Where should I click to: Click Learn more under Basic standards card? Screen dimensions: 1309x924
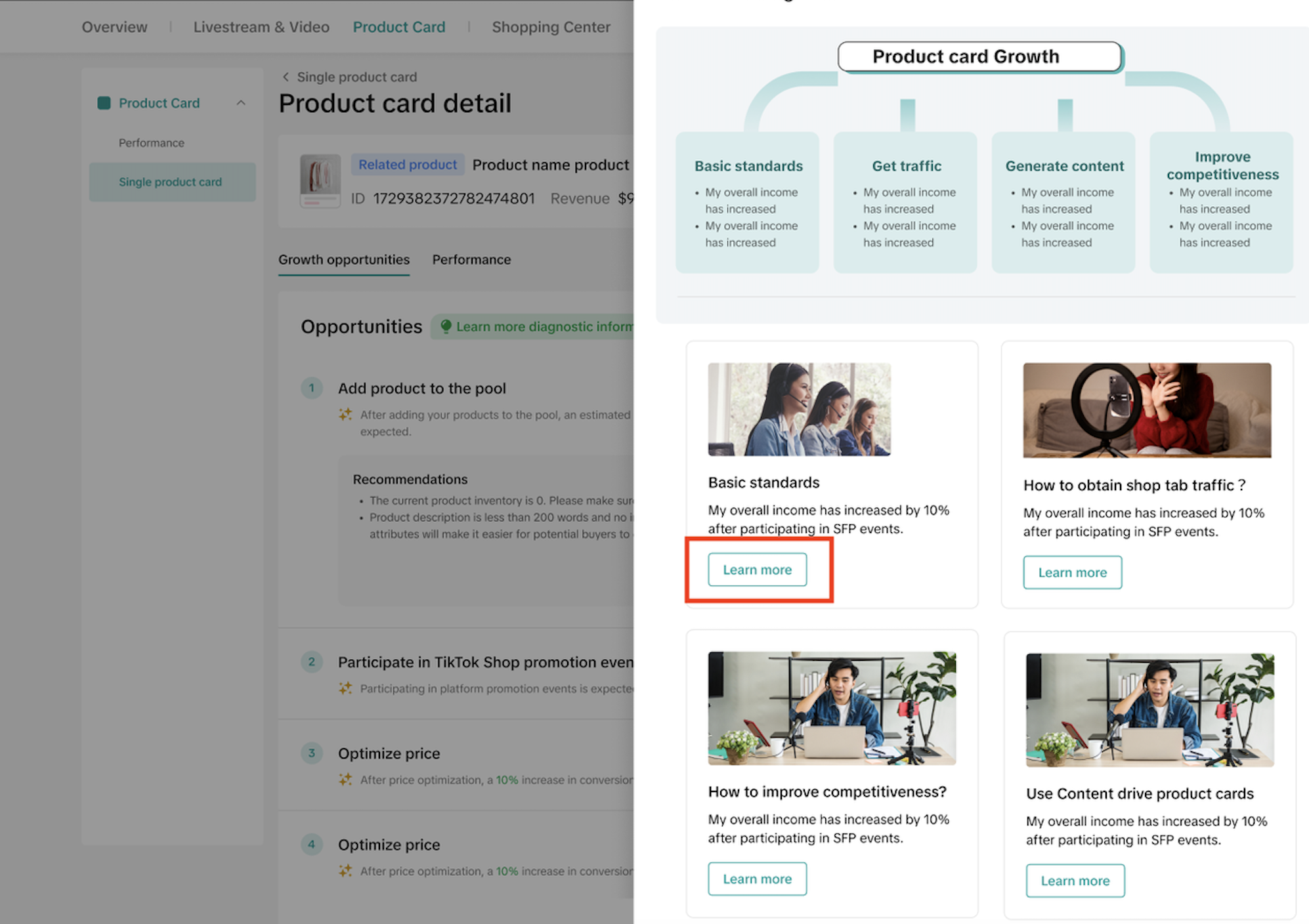click(757, 570)
